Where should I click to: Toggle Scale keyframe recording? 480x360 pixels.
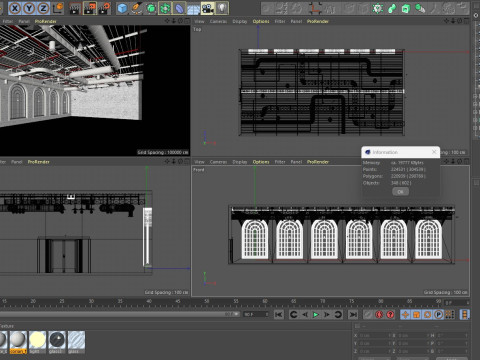coord(416,314)
